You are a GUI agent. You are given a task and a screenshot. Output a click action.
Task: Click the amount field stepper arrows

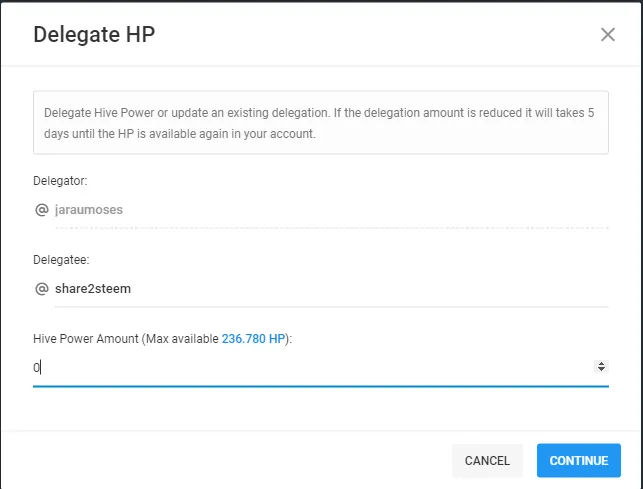click(601, 366)
